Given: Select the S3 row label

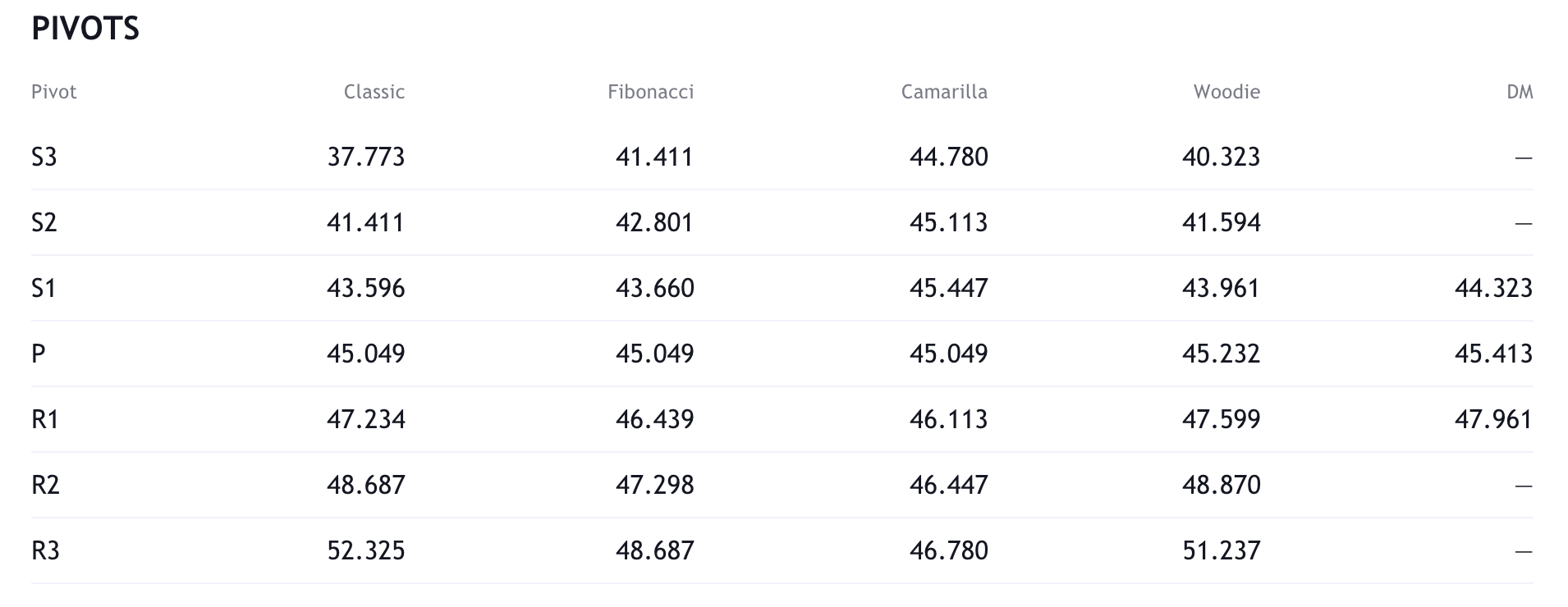Looking at the screenshot, I should coord(44,157).
